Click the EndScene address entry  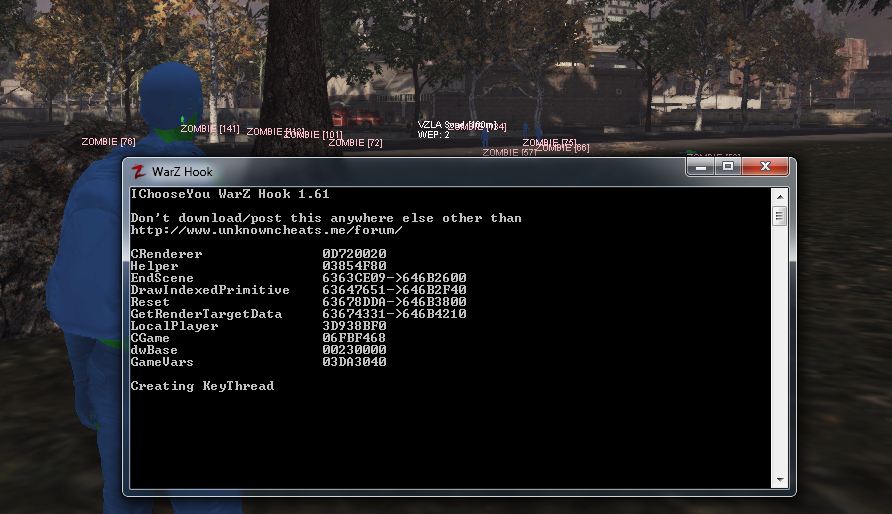(x=393, y=278)
